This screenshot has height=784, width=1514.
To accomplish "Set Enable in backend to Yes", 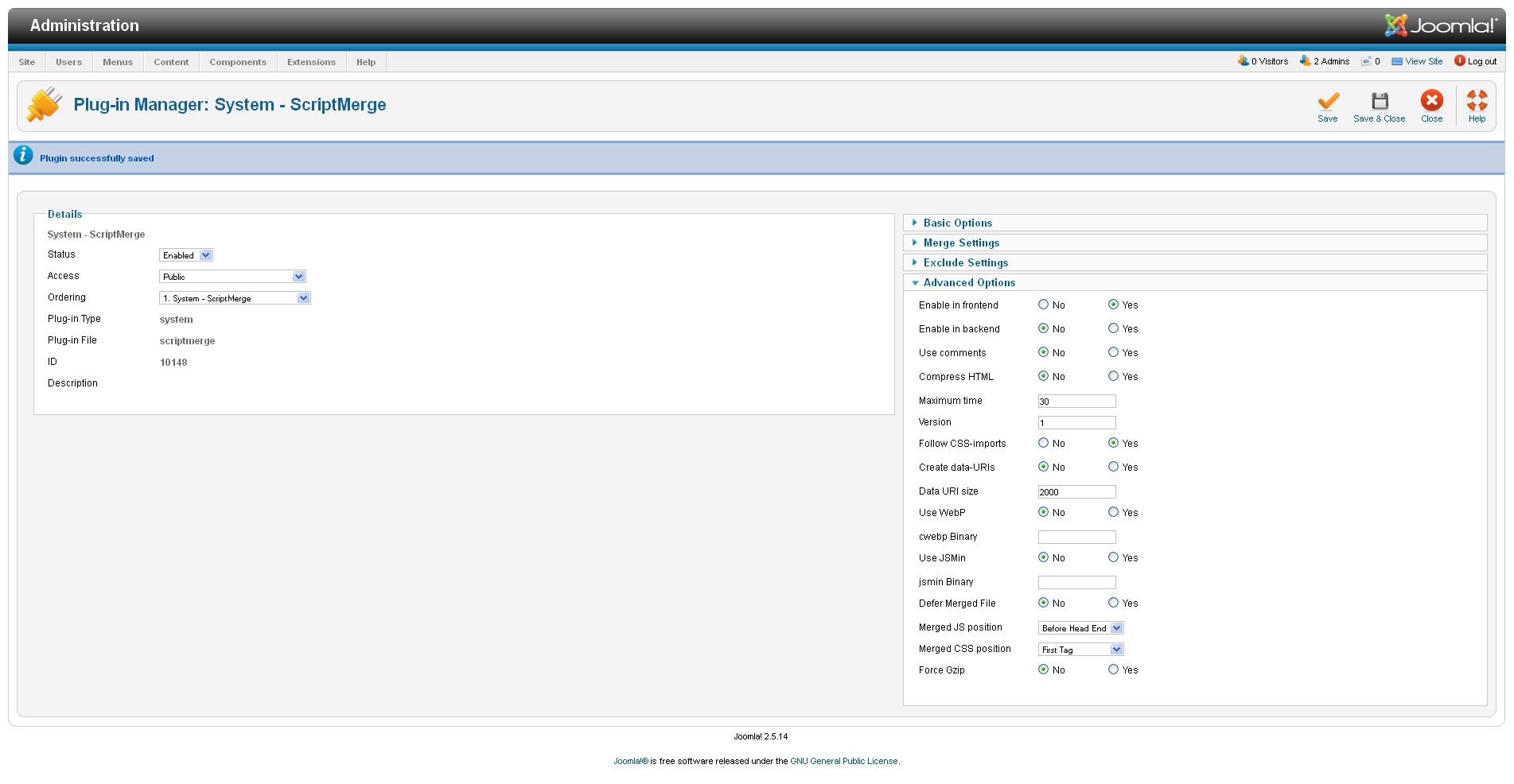I will (1113, 328).
